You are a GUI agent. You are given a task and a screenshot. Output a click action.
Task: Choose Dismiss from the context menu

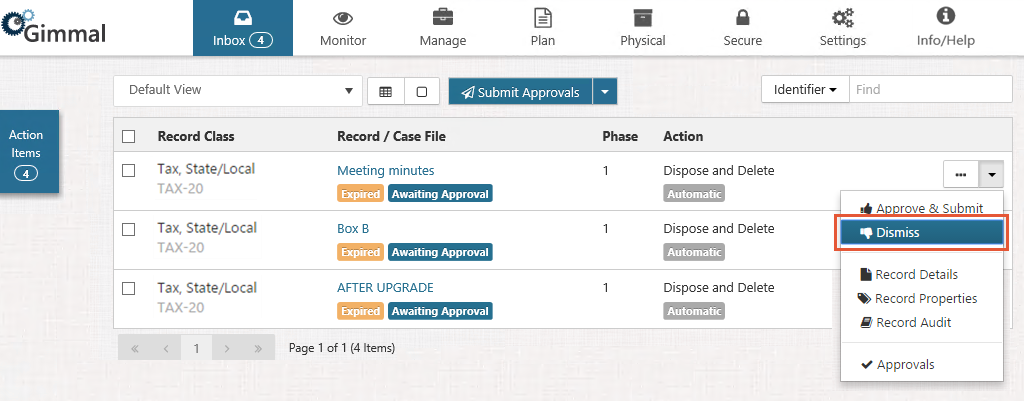tap(921, 233)
